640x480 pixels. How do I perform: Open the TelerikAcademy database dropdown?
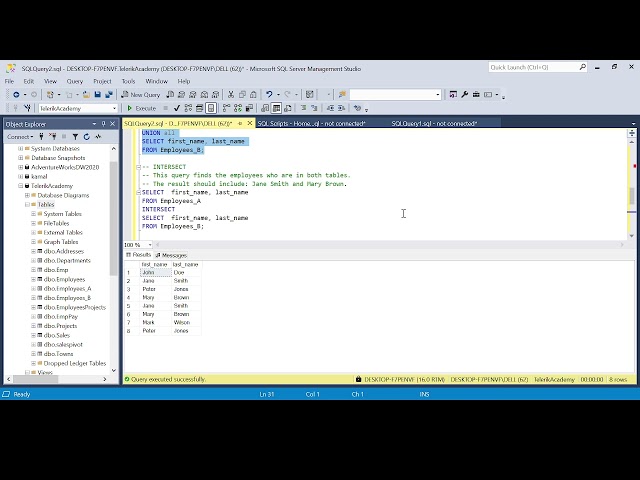(x=114, y=109)
